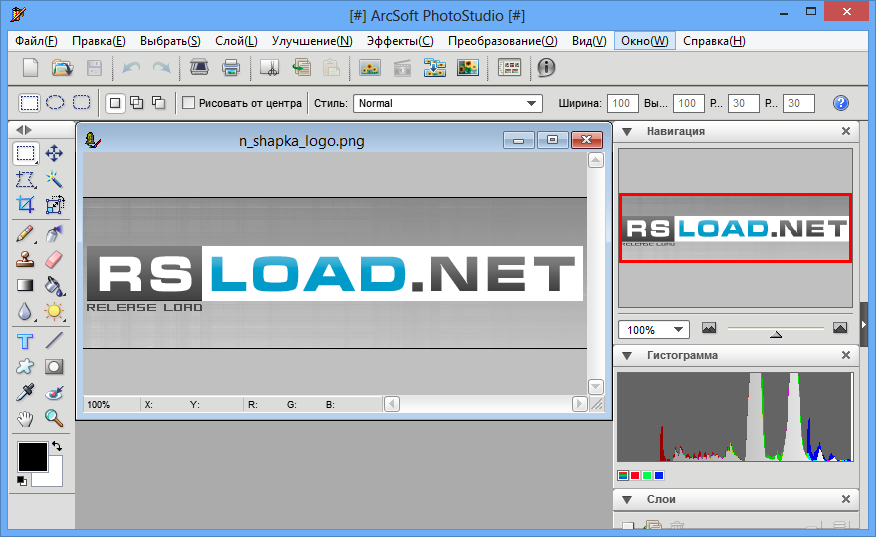Open the Эффекты menu

[x=400, y=41]
